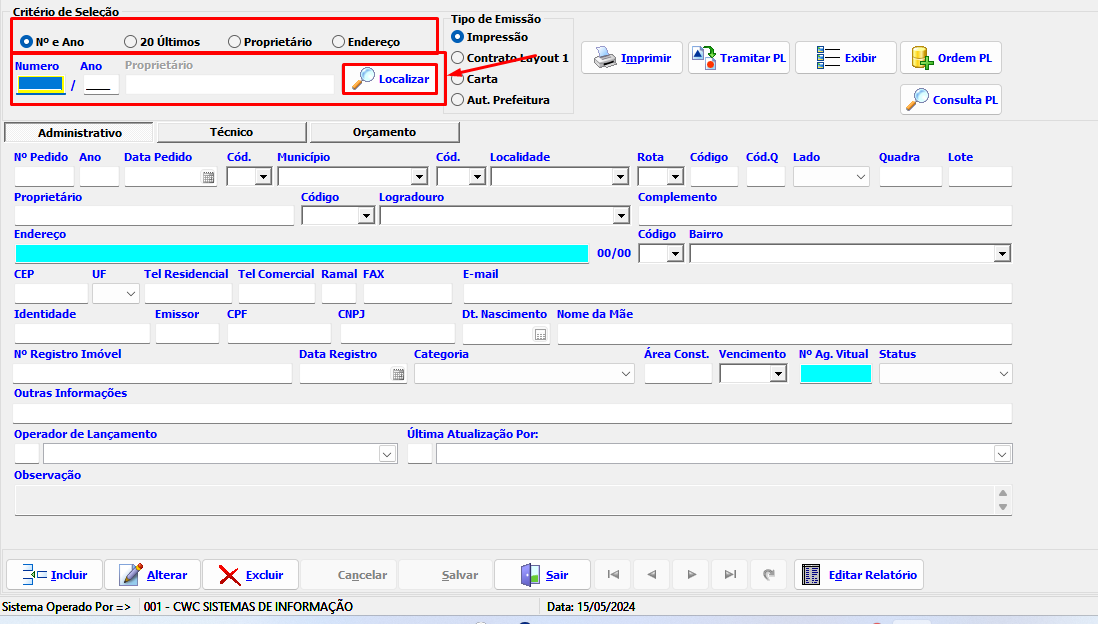Click the cyan Endereço field

click(x=301, y=254)
